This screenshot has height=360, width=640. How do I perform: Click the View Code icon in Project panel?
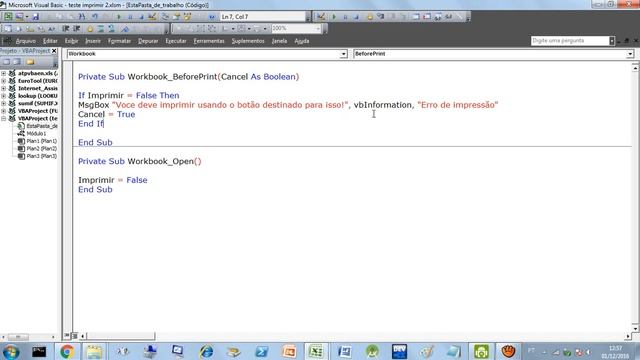6,62
